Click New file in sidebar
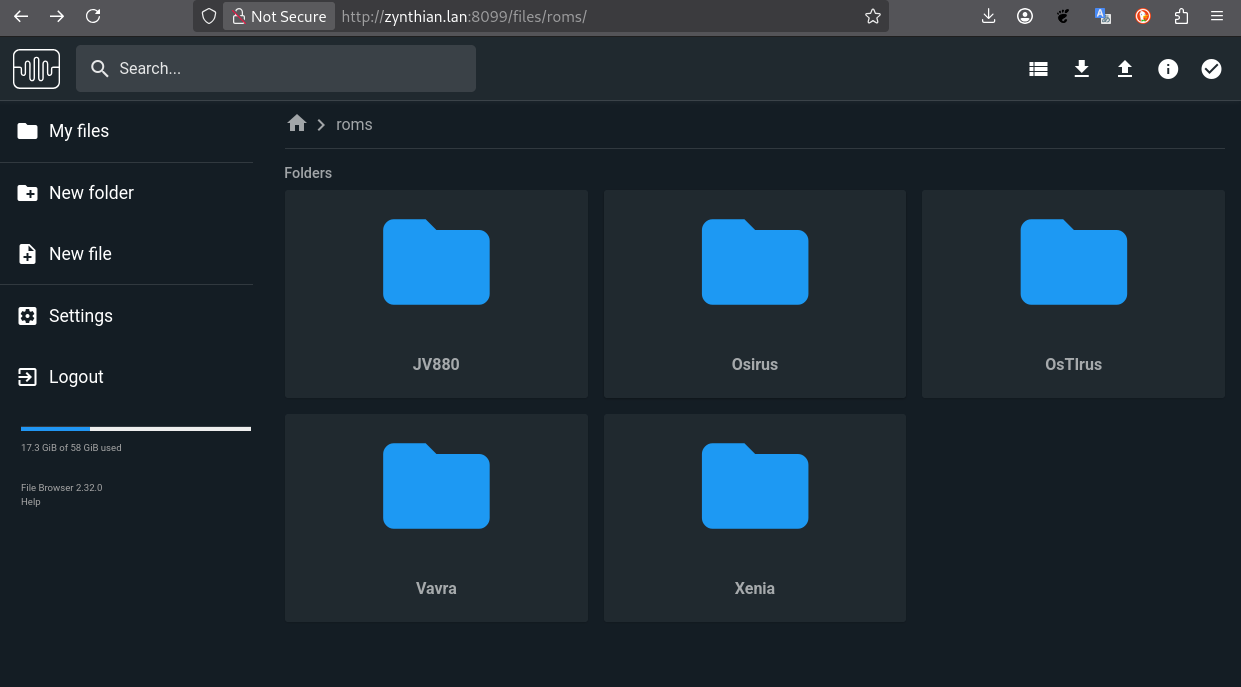Image resolution: width=1241 pixels, height=687 pixels. click(80, 254)
